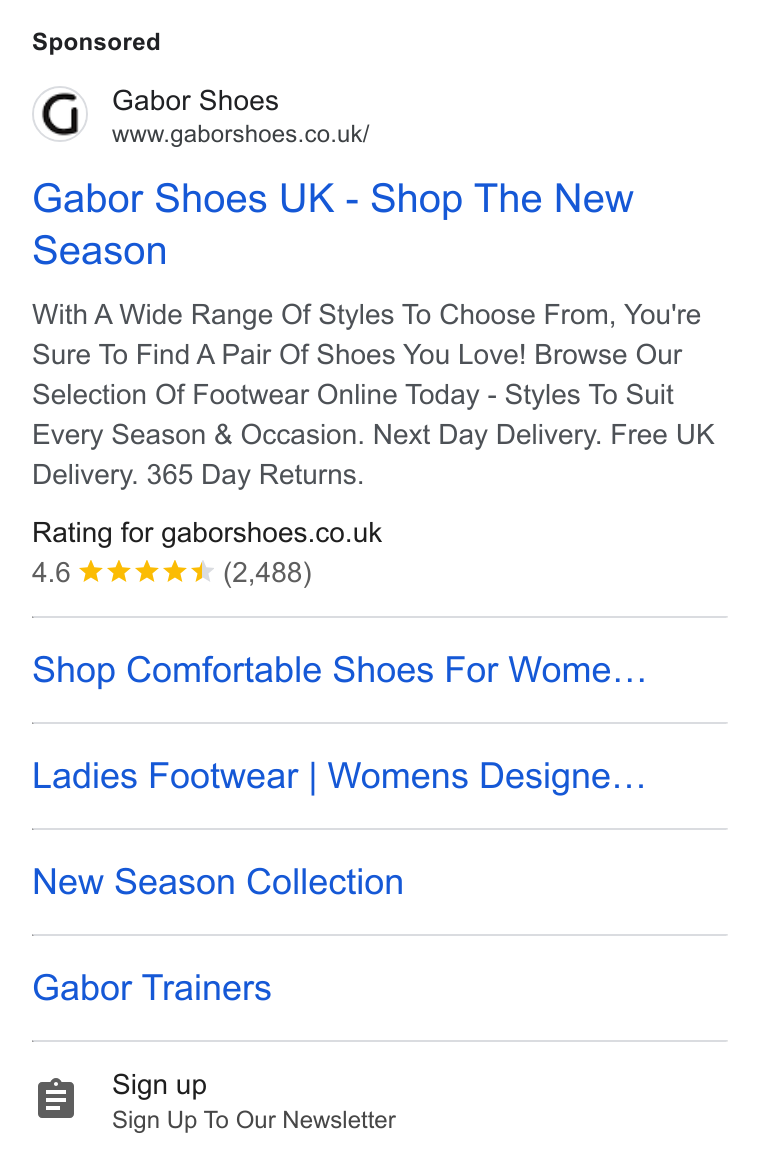760x1158 pixels.
Task: Click the Sponsored label
Action: [x=96, y=42]
